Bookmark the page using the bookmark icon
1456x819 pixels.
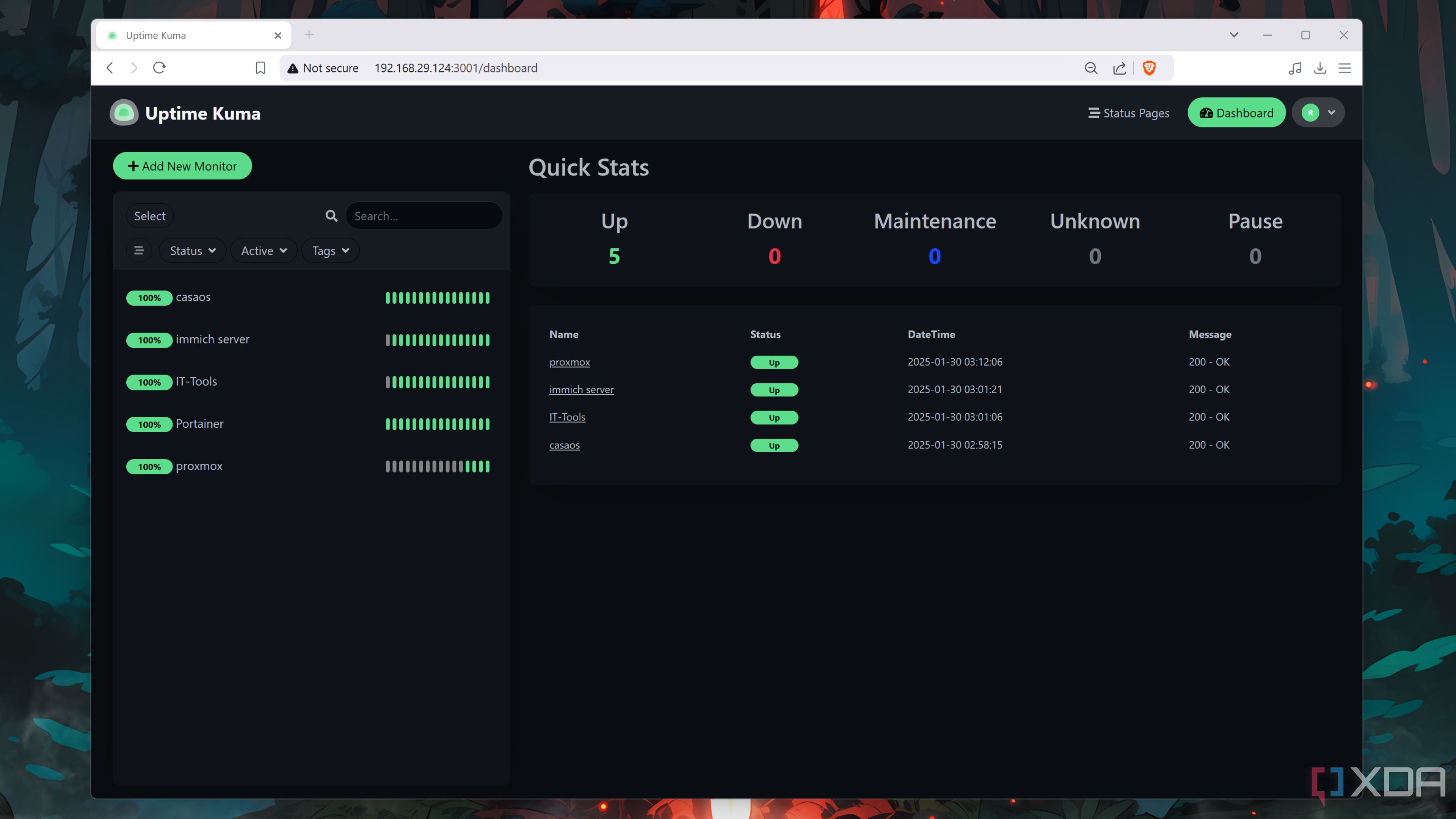click(260, 67)
